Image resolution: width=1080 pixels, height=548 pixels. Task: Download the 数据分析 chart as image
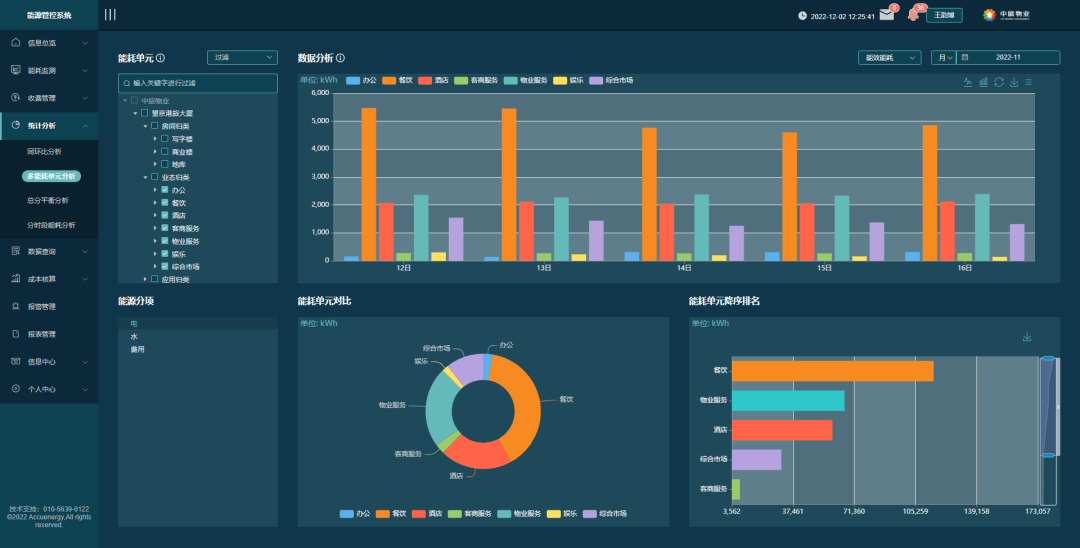(1014, 82)
